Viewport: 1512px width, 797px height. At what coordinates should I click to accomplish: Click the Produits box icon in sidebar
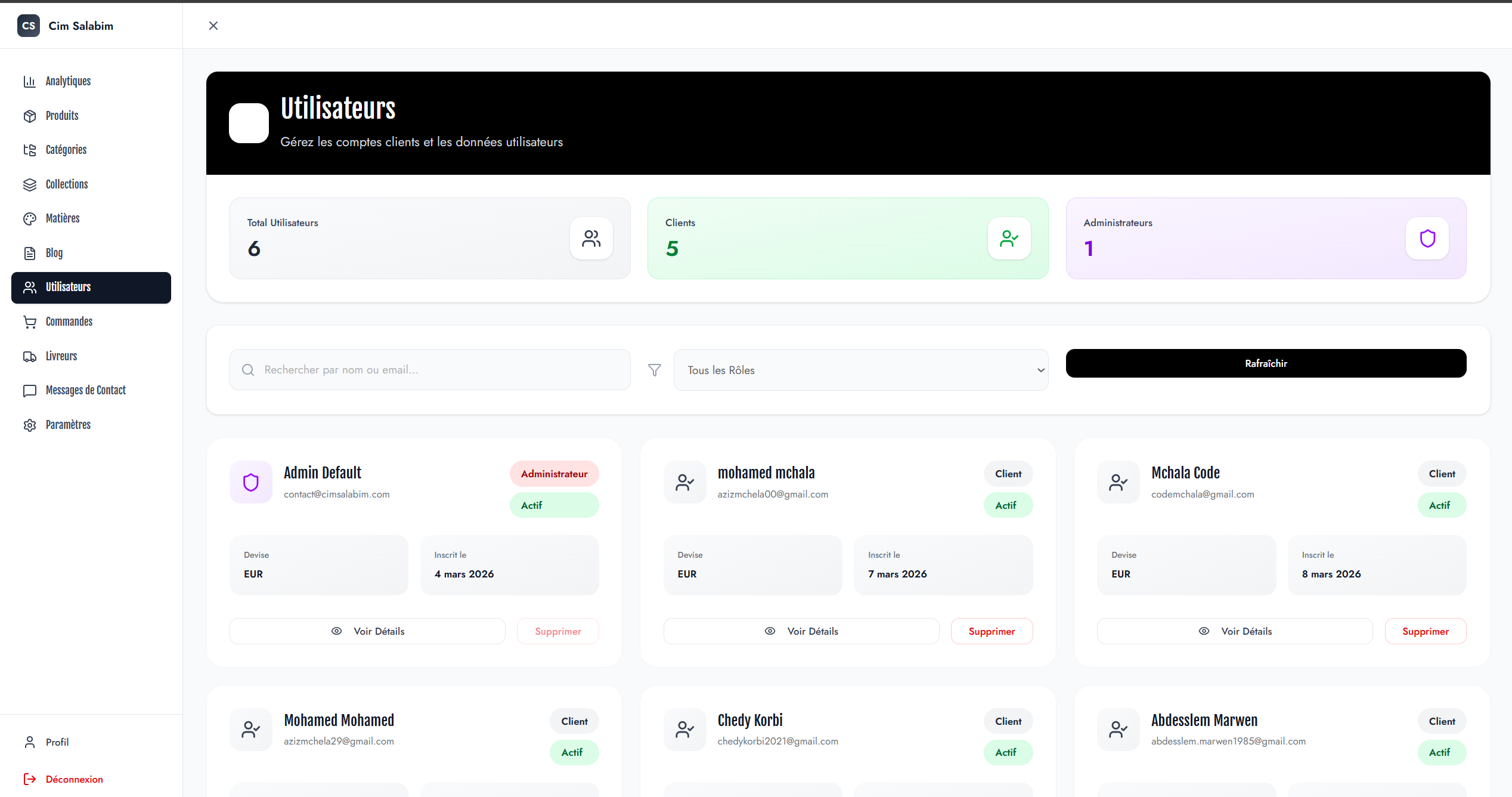tap(29, 116)
